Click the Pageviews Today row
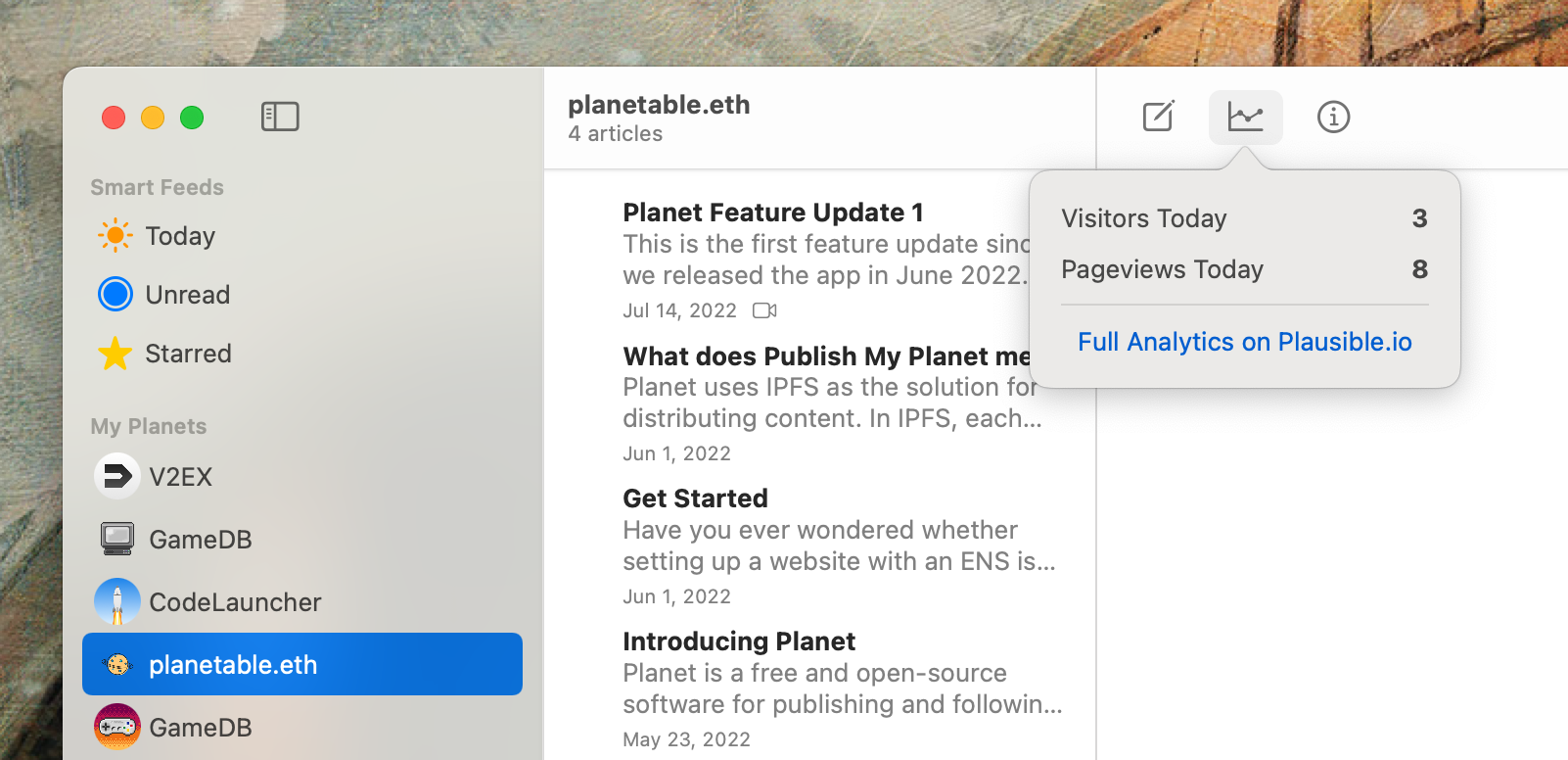Screen dimensions: 1568x760 click(x=1243, y=269)
